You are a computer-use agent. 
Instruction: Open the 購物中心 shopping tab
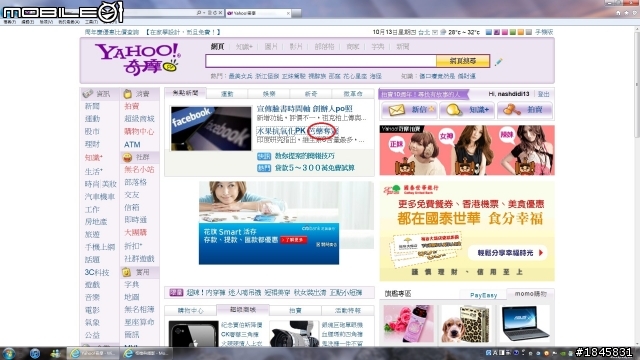click(x=191, y=311)
